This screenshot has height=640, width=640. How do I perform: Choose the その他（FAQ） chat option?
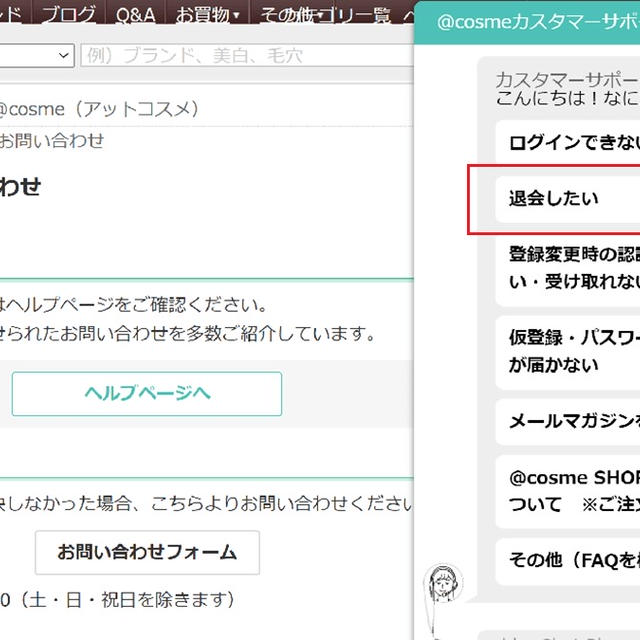568,561
